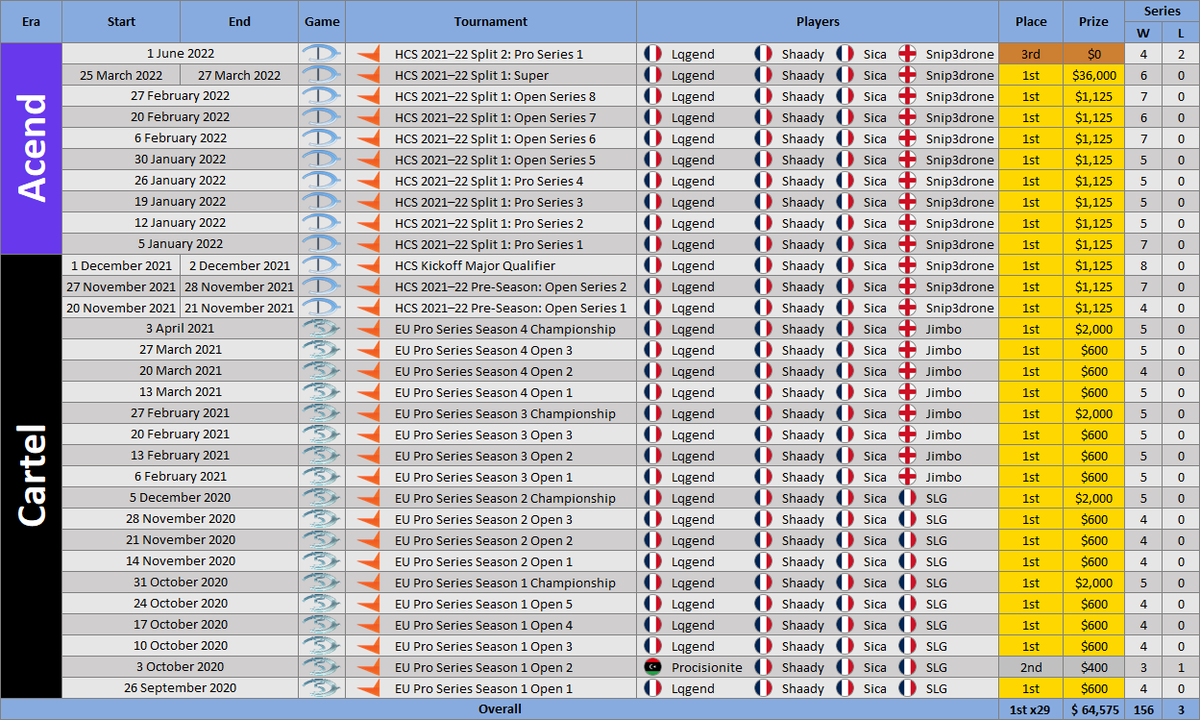Viewport: 1200px width, 720px height.
Task: Click the '28 November 2021' end date
Action: [x=239, y=287]
